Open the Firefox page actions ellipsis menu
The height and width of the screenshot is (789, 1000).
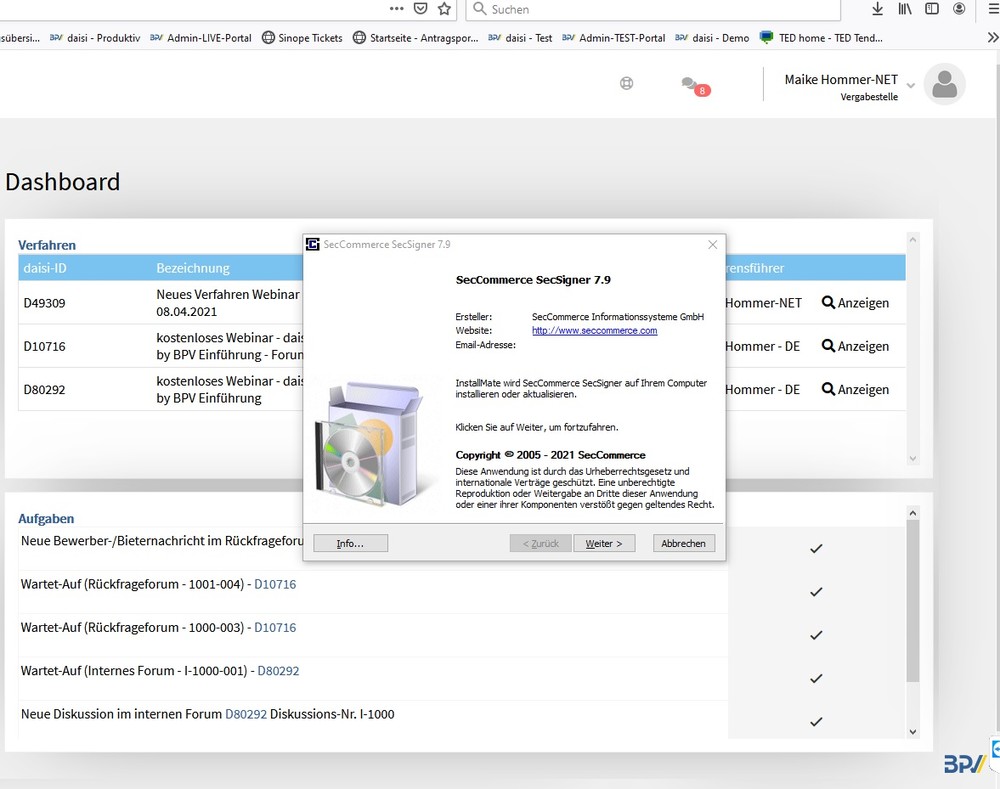click(x=396, y=9)
